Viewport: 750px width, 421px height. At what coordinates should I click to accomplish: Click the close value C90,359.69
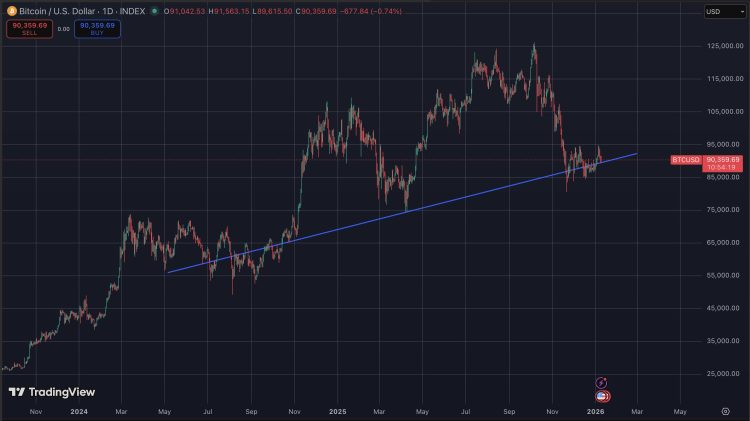pyautogui.click(x=316, y=11)
